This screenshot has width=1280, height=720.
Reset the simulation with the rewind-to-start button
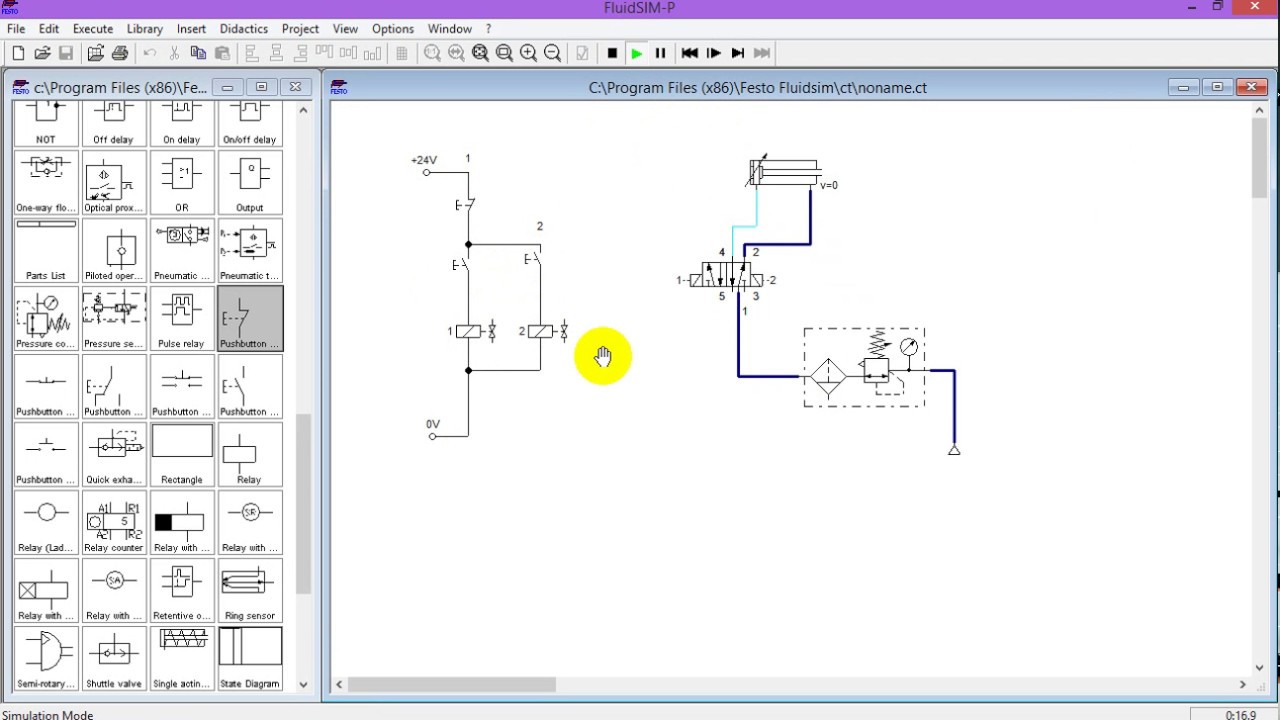coord(689,53)
